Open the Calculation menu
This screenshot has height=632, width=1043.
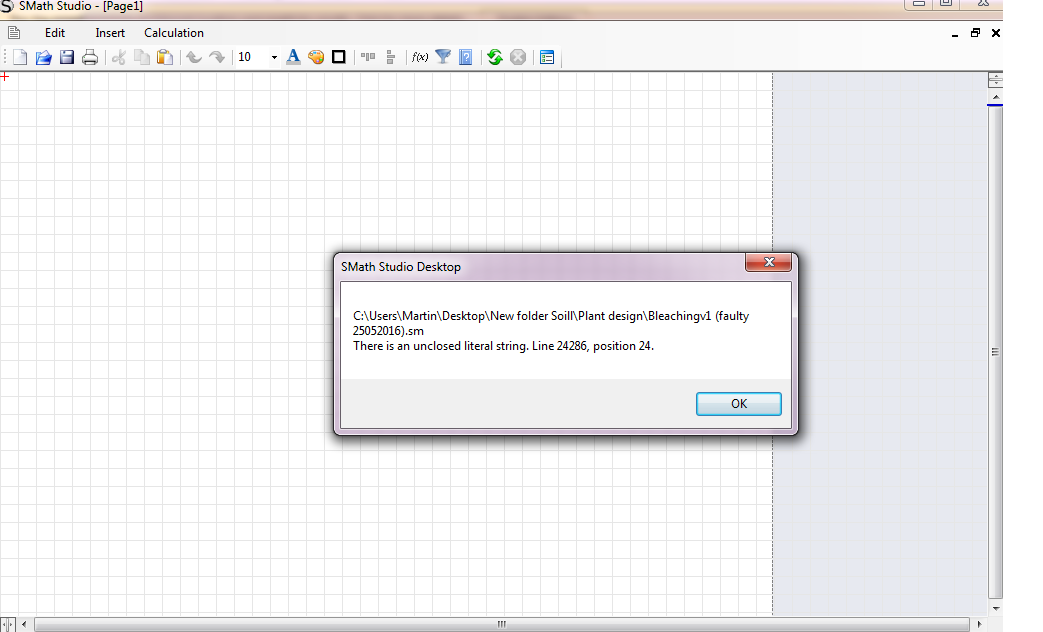point(174,33)
